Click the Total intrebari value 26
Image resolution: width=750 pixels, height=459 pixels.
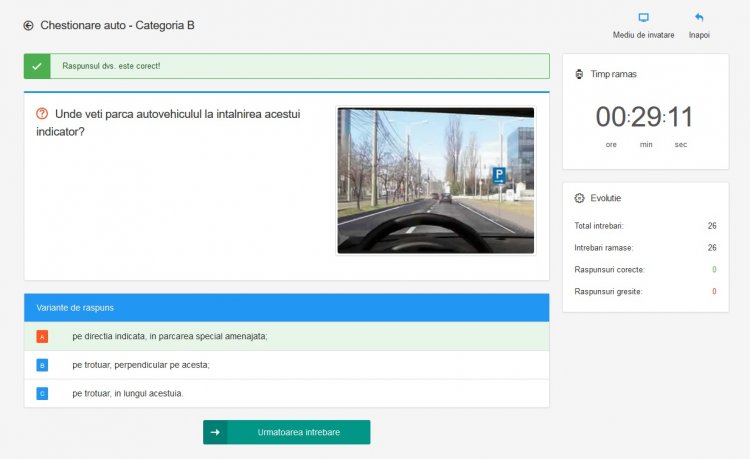[712, 226]
